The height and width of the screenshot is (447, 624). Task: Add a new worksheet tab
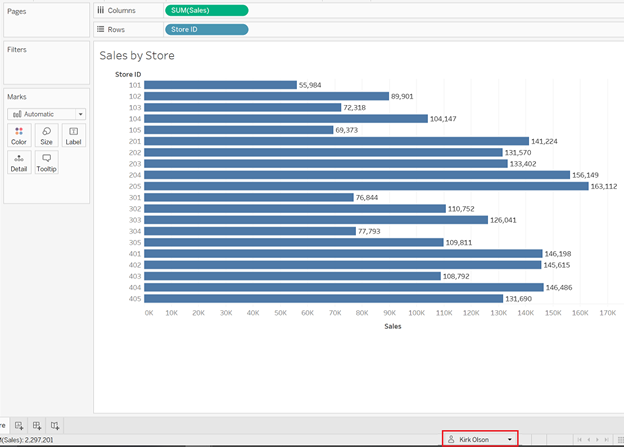tap(19, 426)
